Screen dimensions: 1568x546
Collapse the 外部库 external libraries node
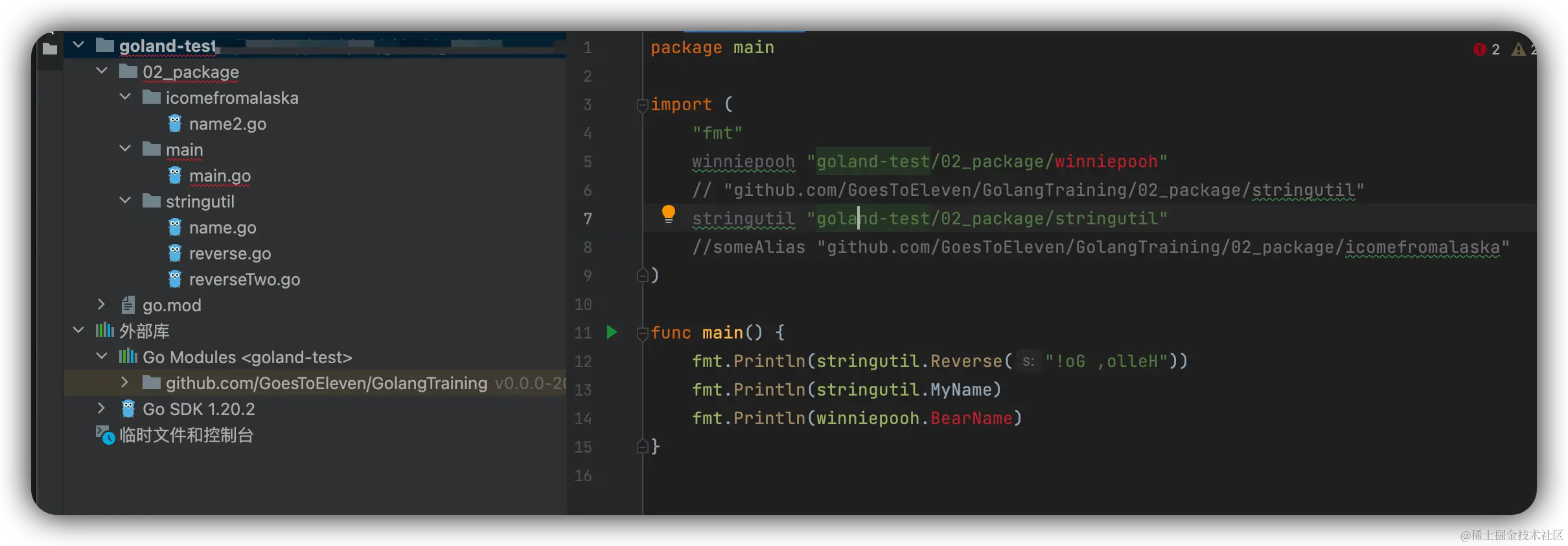78,330
